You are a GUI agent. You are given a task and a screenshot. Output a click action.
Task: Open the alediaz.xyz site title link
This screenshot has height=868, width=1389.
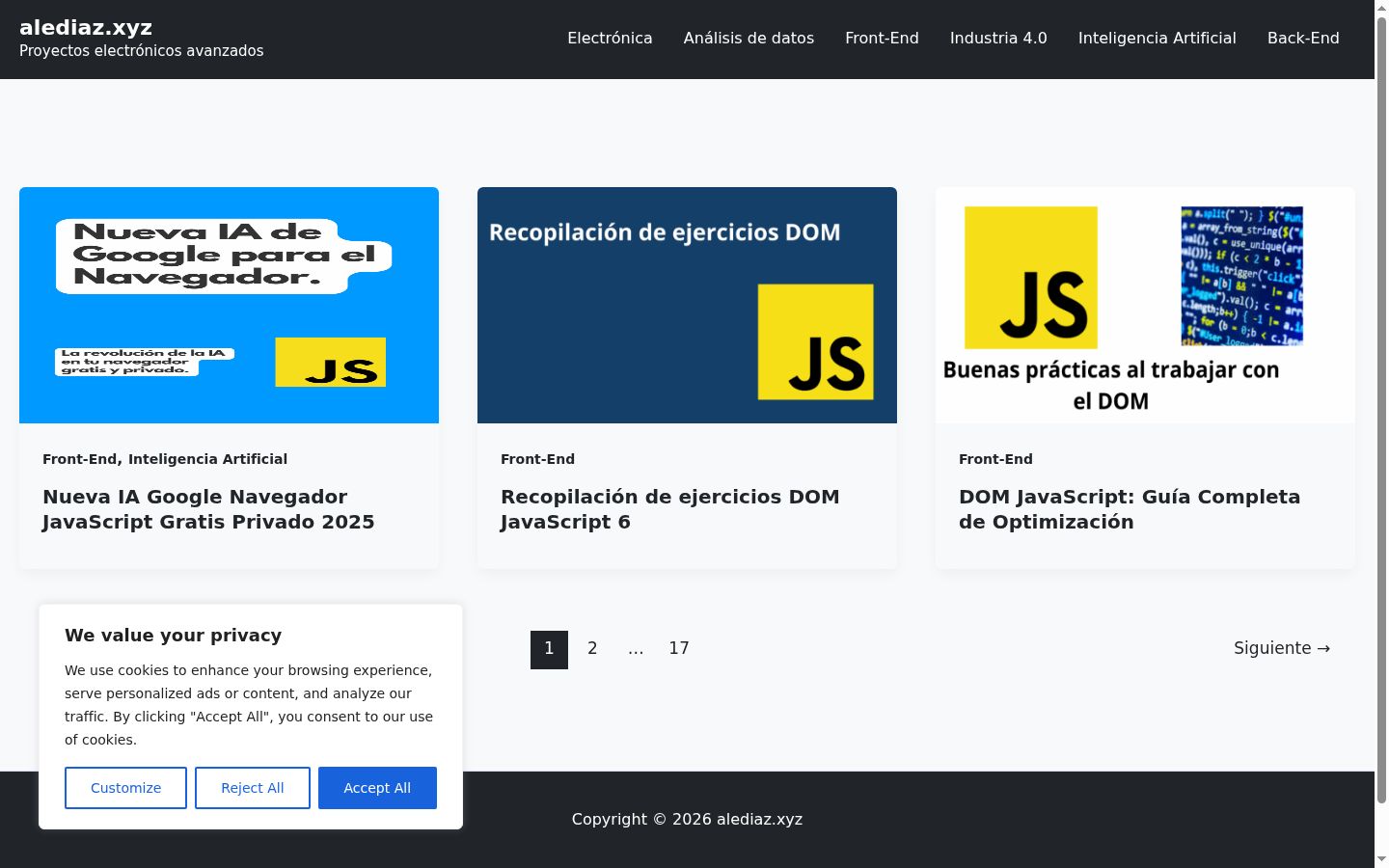click(x=86, y=27)
